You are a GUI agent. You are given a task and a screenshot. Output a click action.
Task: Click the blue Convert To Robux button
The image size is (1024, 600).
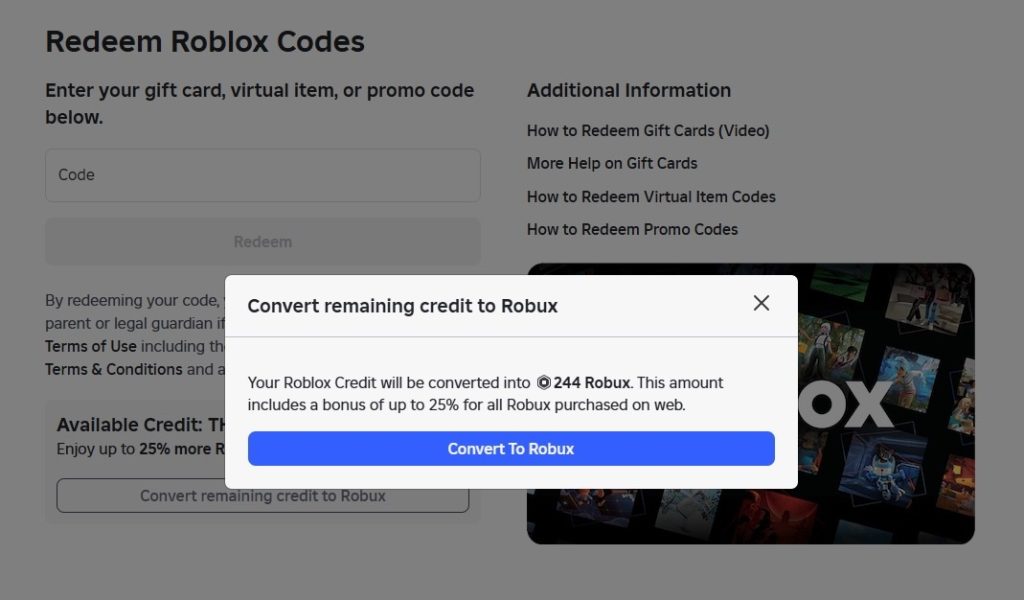tap(511, 449)
